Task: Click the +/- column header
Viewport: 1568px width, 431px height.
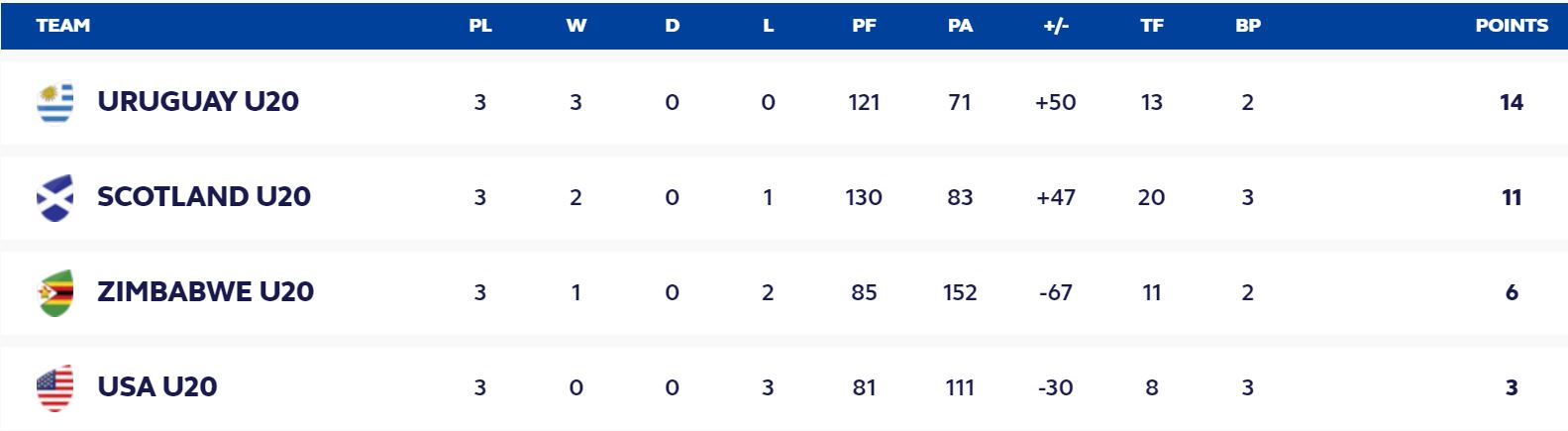Action: 1056,26
